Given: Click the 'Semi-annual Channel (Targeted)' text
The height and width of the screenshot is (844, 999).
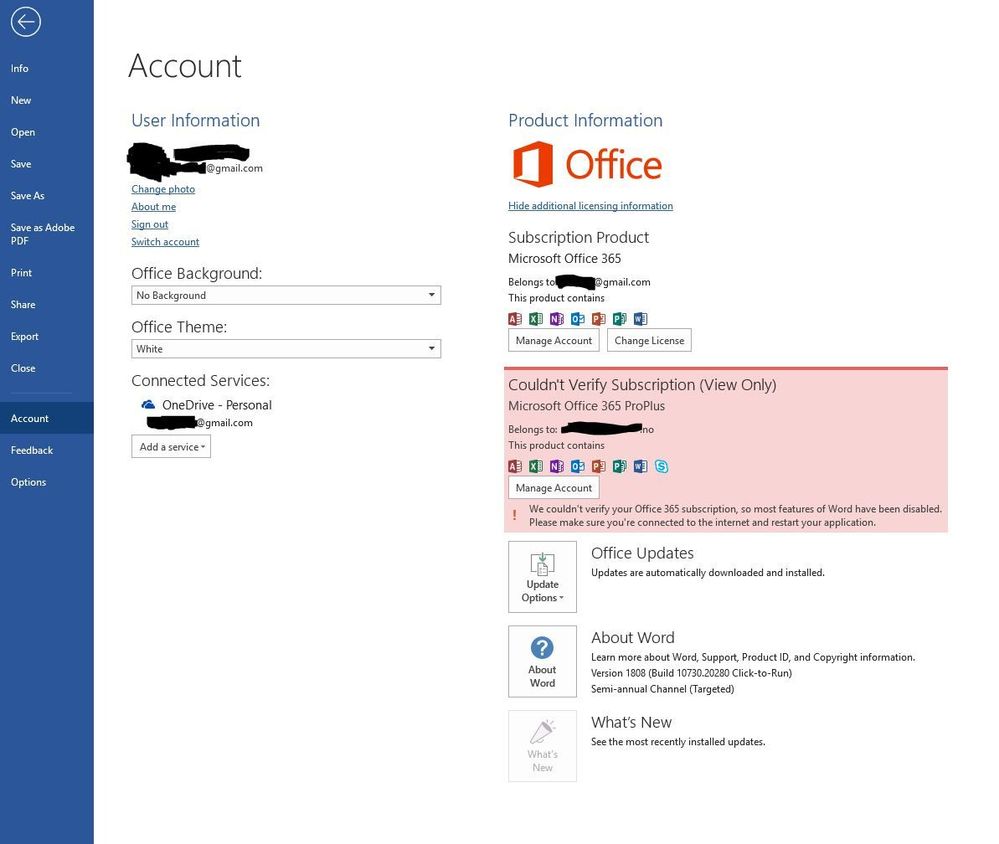Looking at the screenshot, I should (x=663, y=689).
